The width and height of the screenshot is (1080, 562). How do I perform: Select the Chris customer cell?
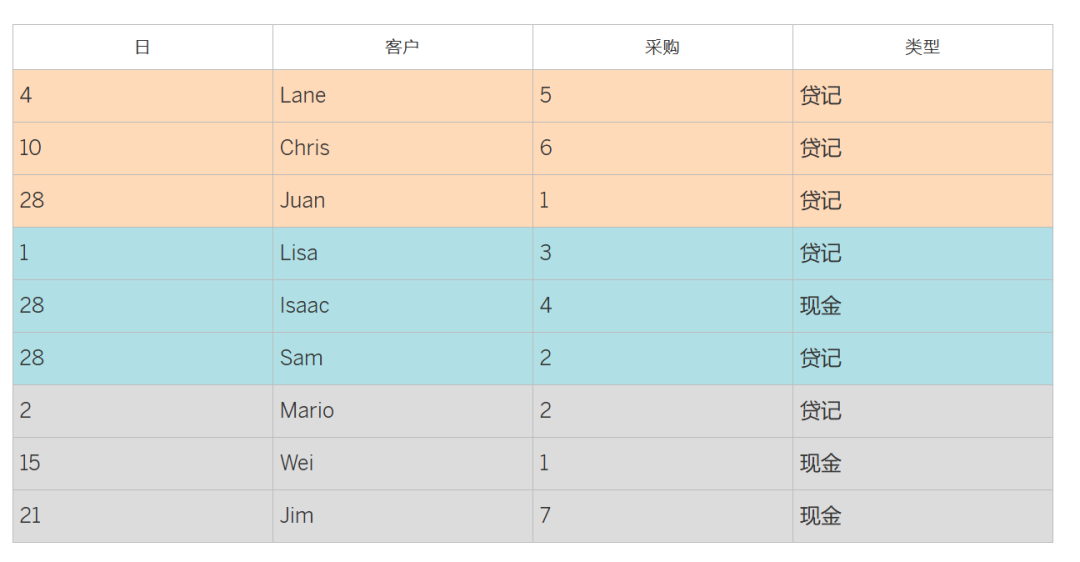(305, 148)
